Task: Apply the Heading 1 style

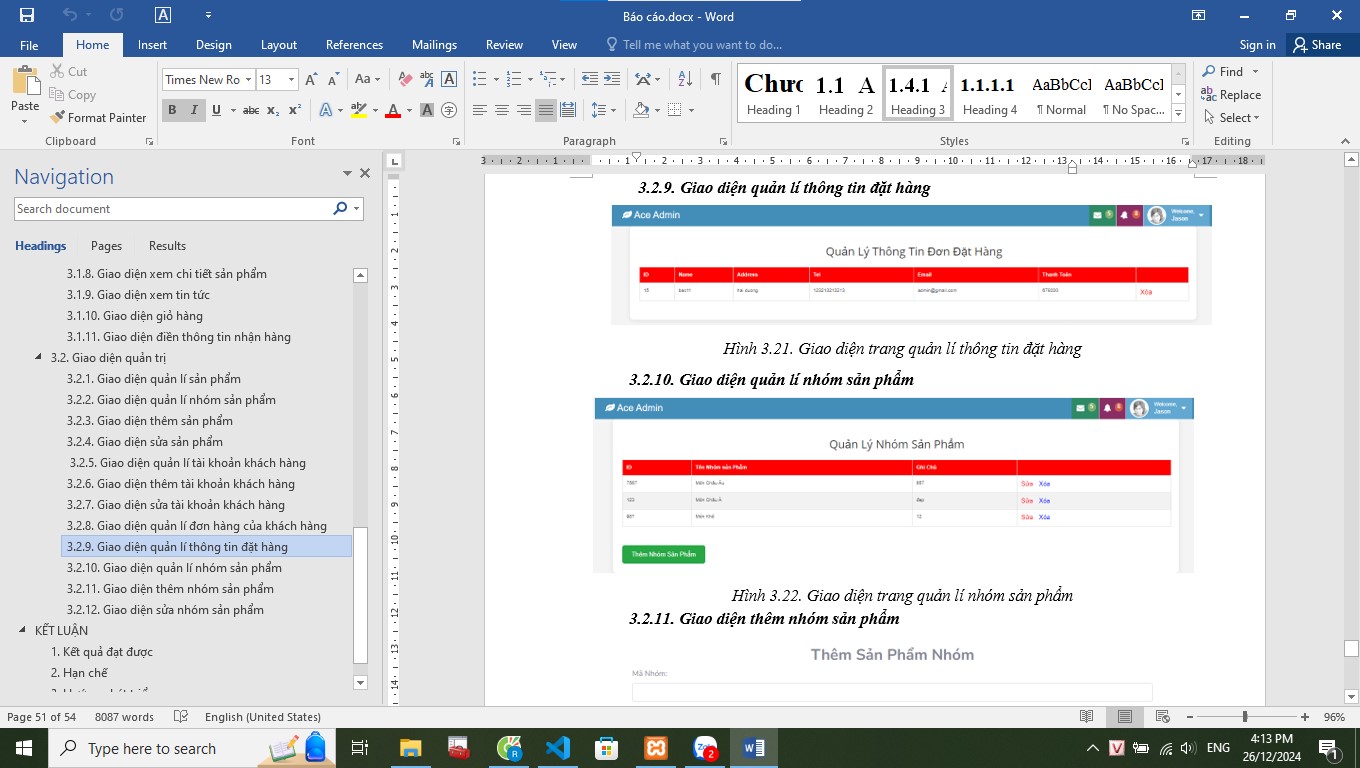Action: tap(774, 95)
